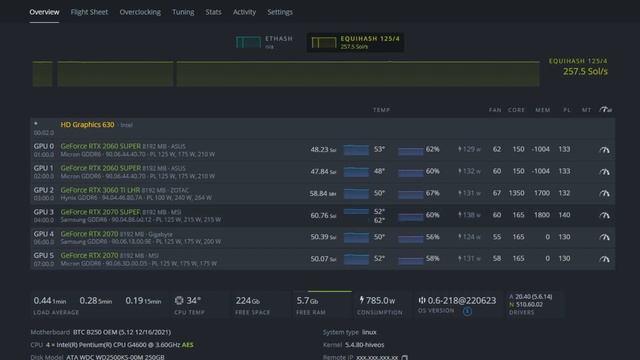The image size is (640, 360).
Task: Copy the remote IP with the copy icon
Action: (404, 358)
